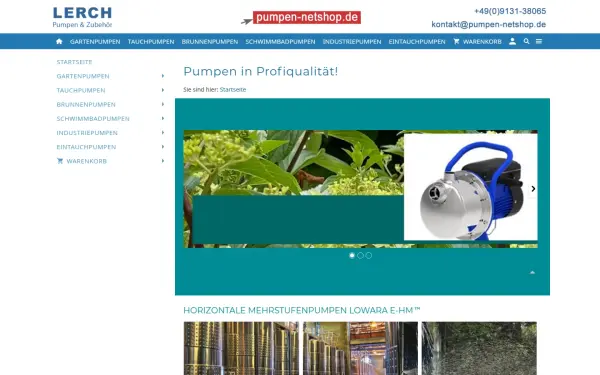The width and height of the screenshot is (600, 375).
Task: Open the hamburger menu icon in navbar
Action: tap(539, 41)
